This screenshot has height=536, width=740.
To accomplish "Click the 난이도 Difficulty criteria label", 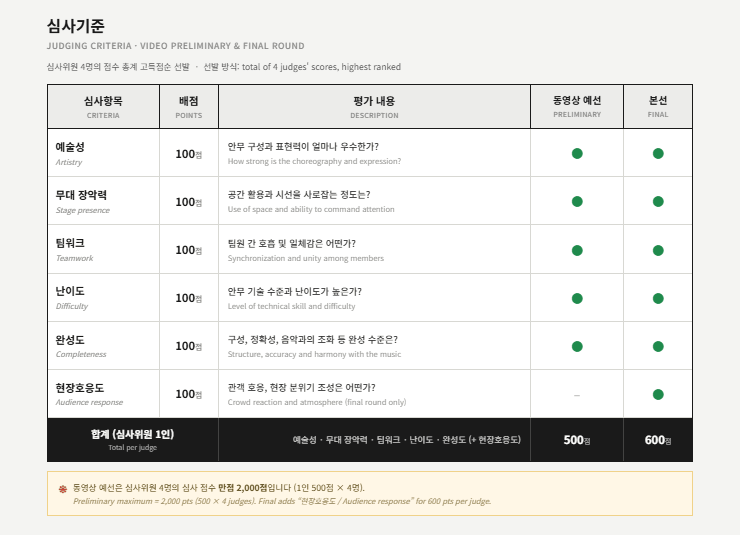I will pos(72,298).
